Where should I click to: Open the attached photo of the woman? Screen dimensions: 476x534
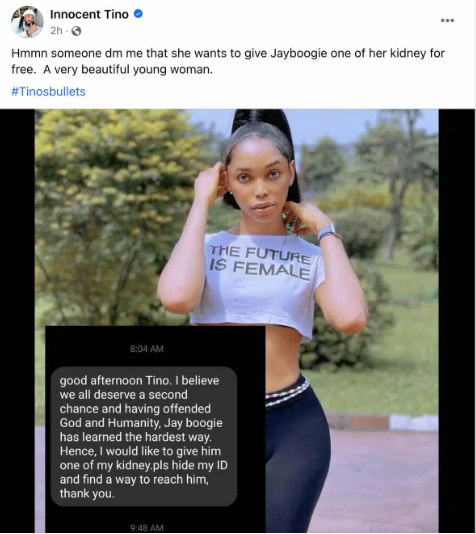[237, 321]
